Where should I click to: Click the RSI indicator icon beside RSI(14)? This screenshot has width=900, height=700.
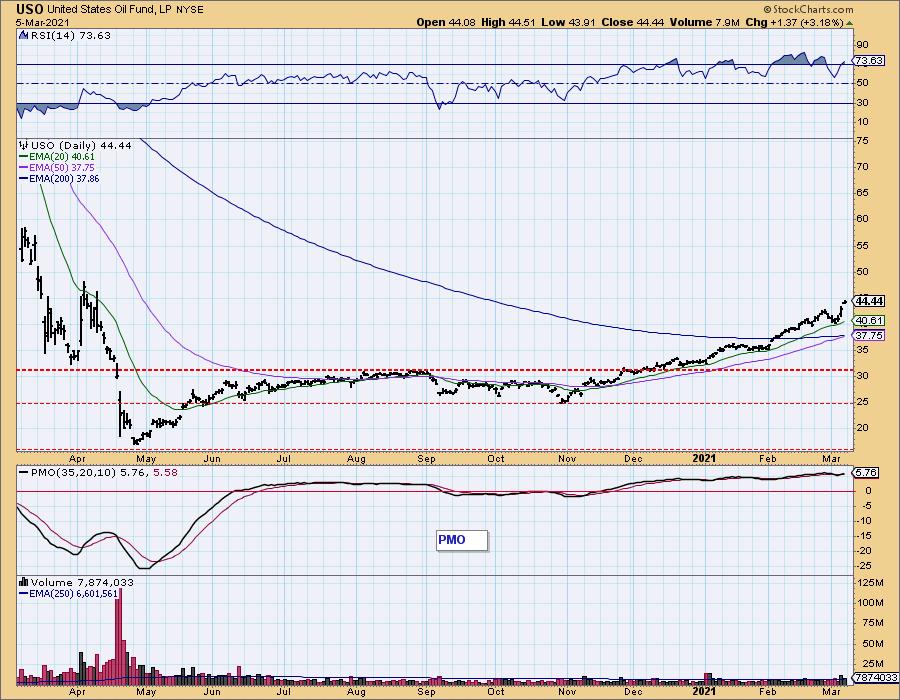click(x=23, y=36)
